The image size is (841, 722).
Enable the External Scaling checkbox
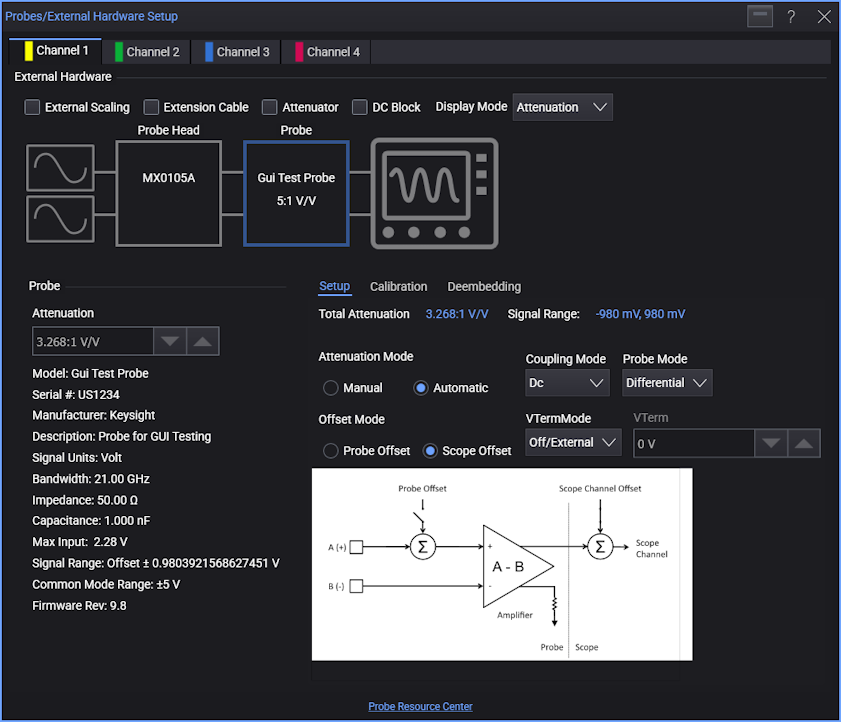click(x=33, y=107)
